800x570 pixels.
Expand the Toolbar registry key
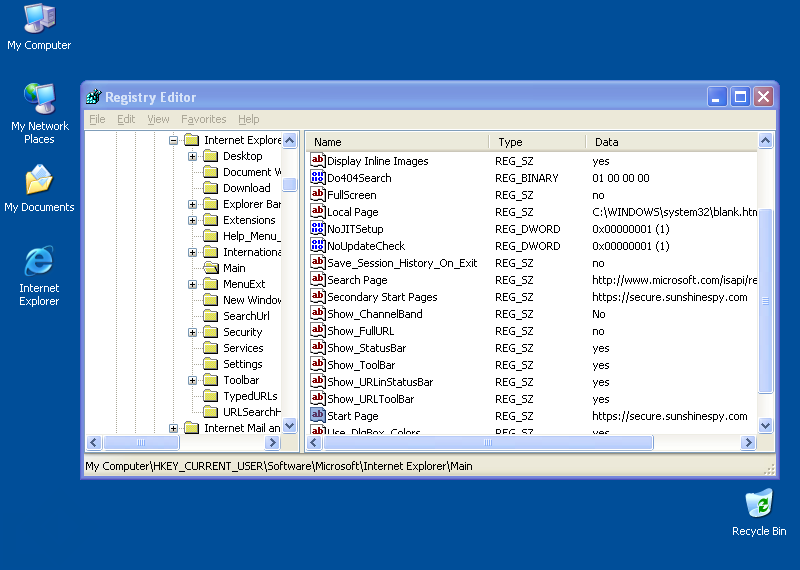pos(192,380)
